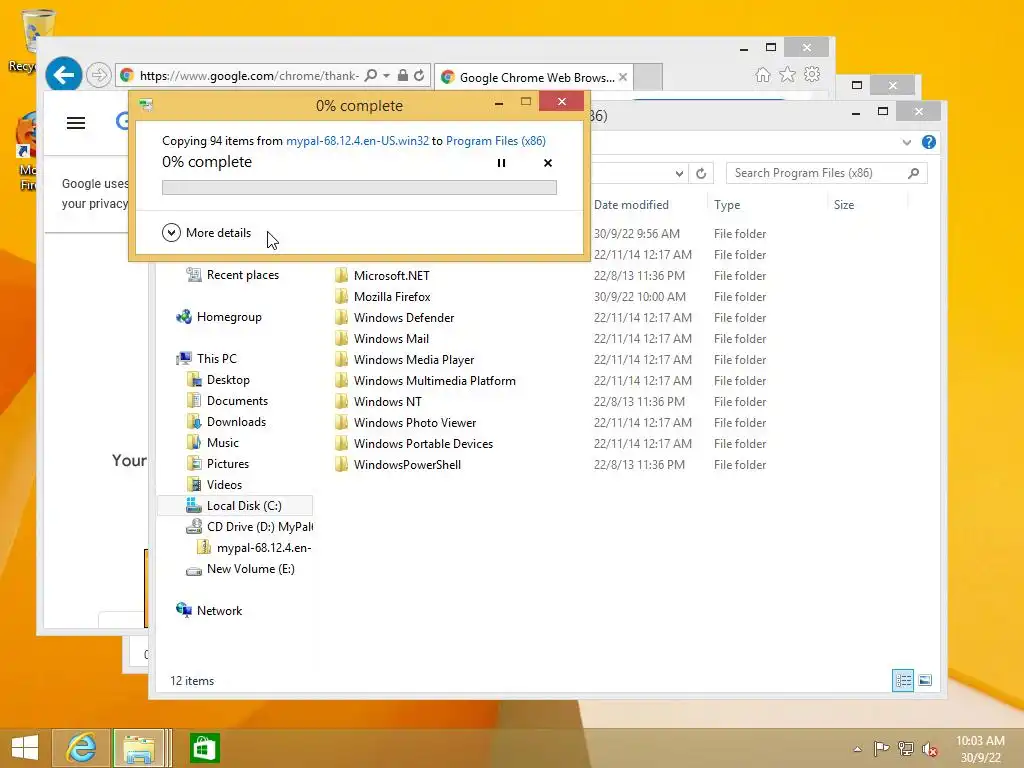Open New Volume (E:) drive
The width and height of the screenshot is (1024, 768).
tap(240, 569)
